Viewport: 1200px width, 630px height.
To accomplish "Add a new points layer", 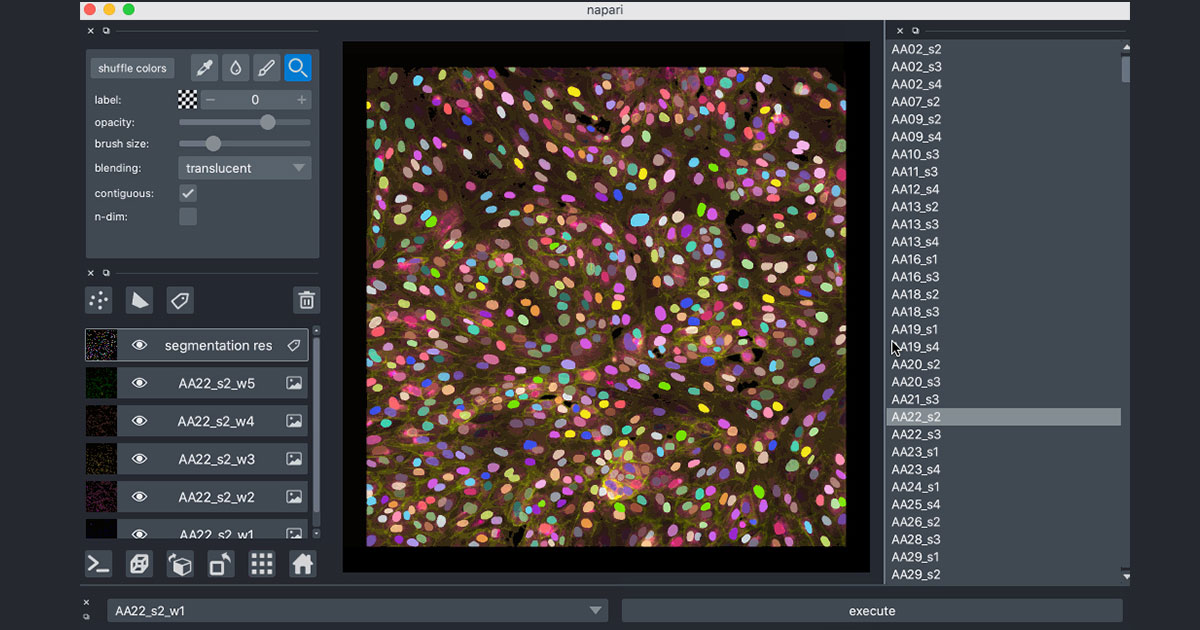I will [99, 300].
